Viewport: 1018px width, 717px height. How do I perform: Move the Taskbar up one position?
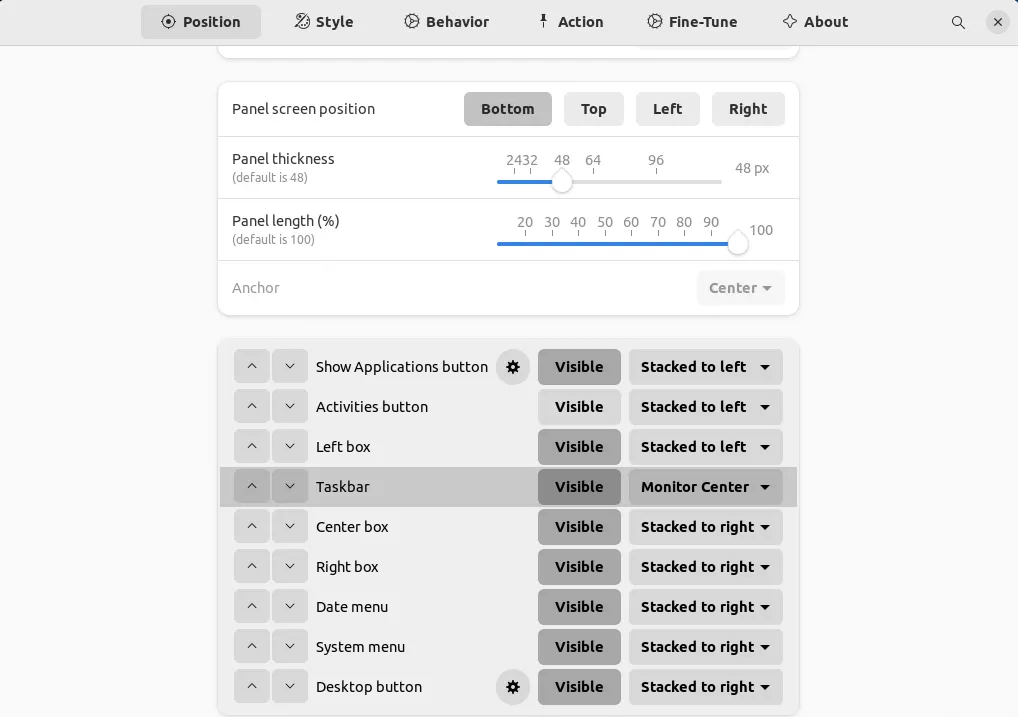coord(251,486)
